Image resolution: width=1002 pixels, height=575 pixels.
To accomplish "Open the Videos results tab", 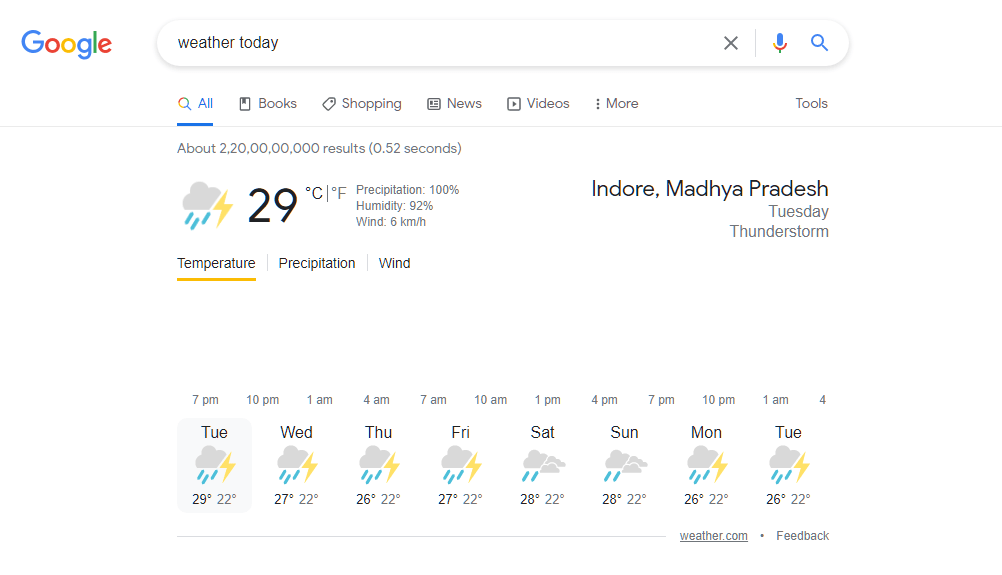I will point(538,104).
